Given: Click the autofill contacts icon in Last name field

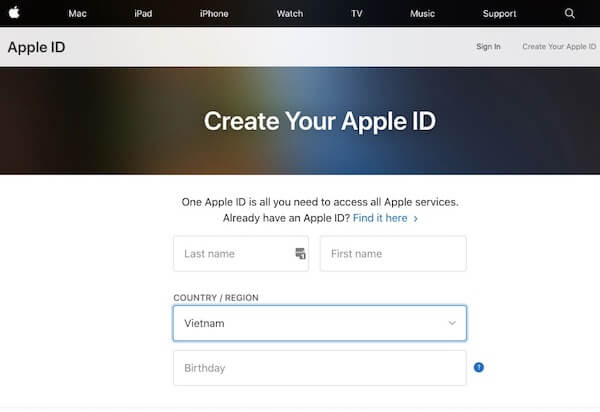Looking at the screenshot, I should (300, 254).
